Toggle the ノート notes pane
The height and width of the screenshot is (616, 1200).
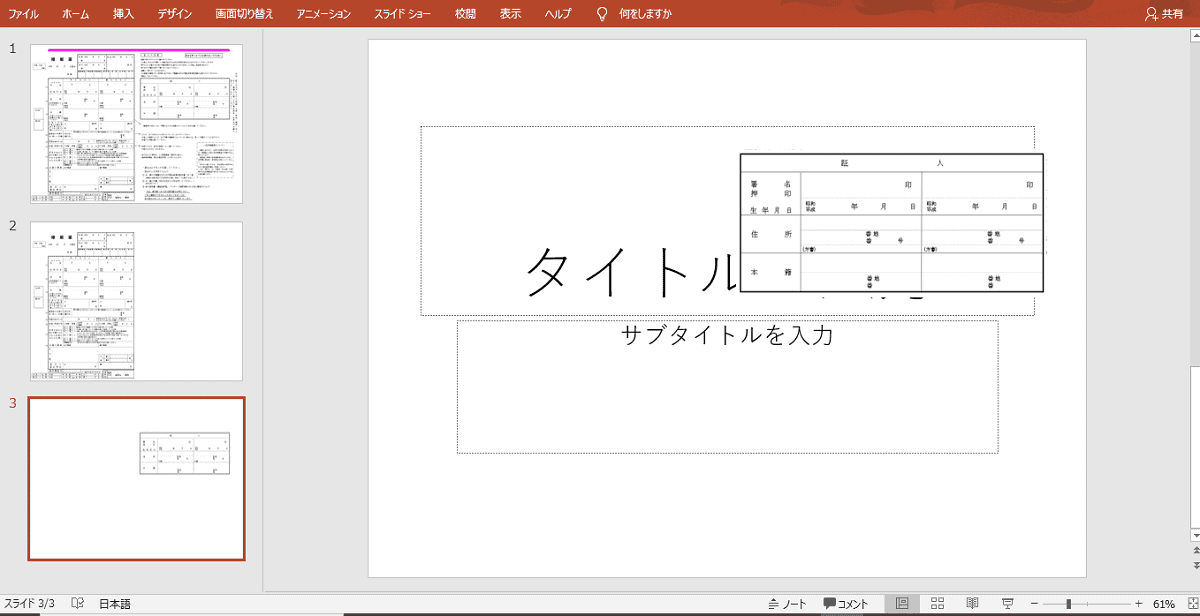tap(787, 604)
